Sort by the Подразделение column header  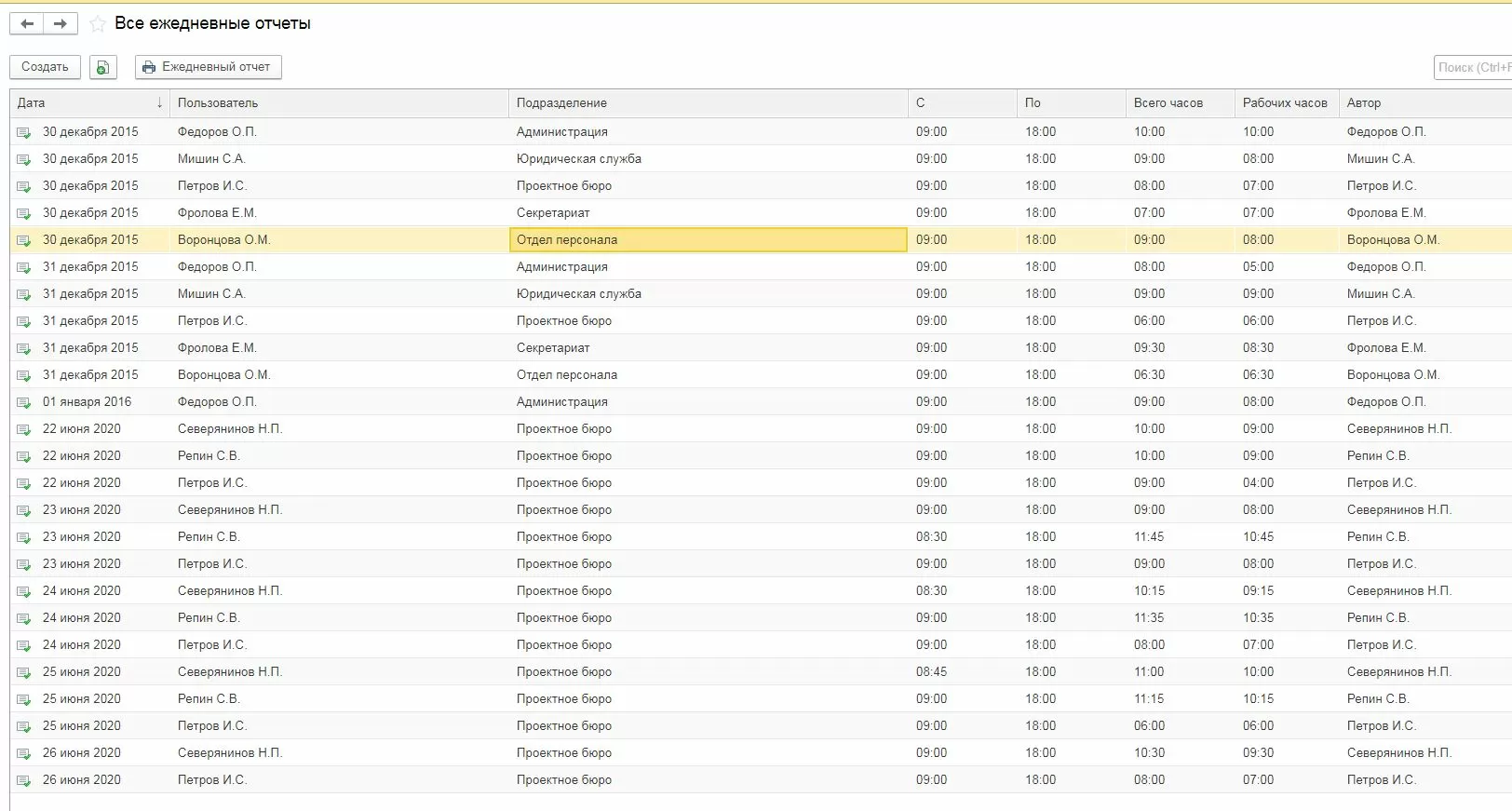708,103
